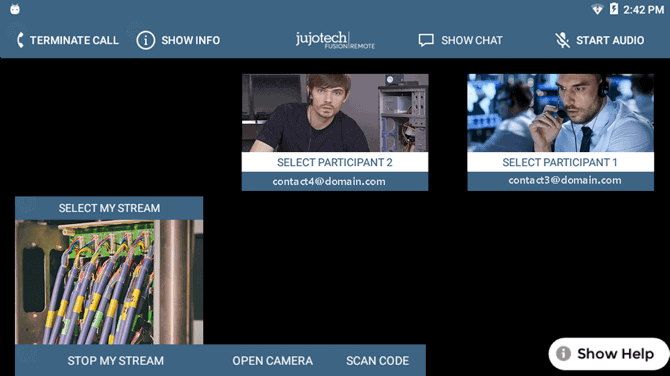The width and height of the screenshot is (670, 376).
Task: Tap the battery charging icon
Action: coord(614,9)
